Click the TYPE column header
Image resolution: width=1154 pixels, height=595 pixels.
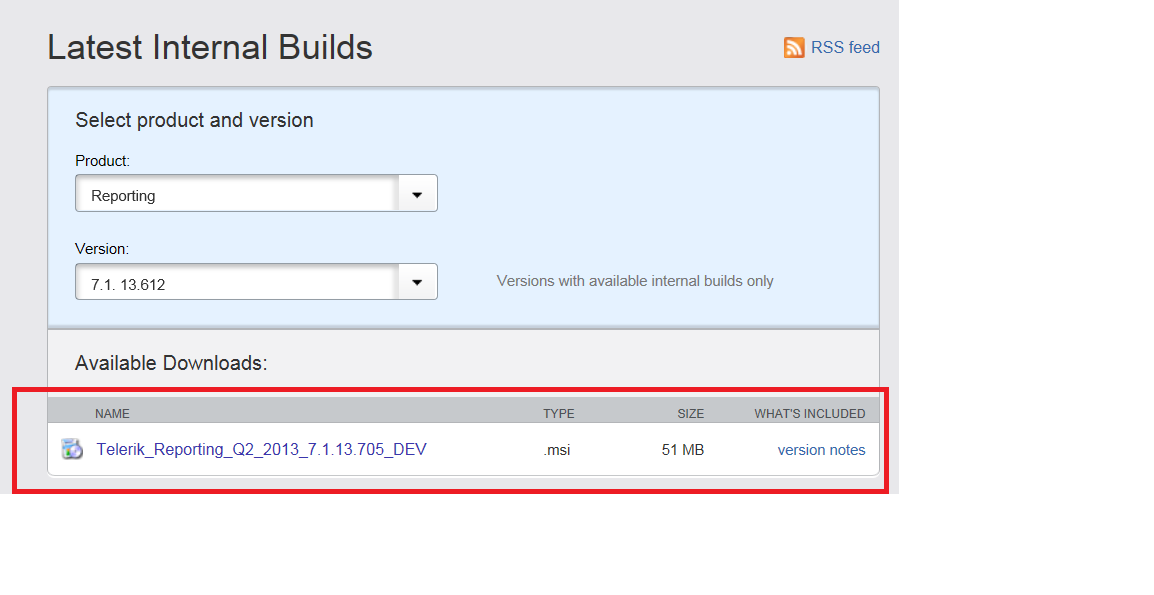[x=559, y=414]
